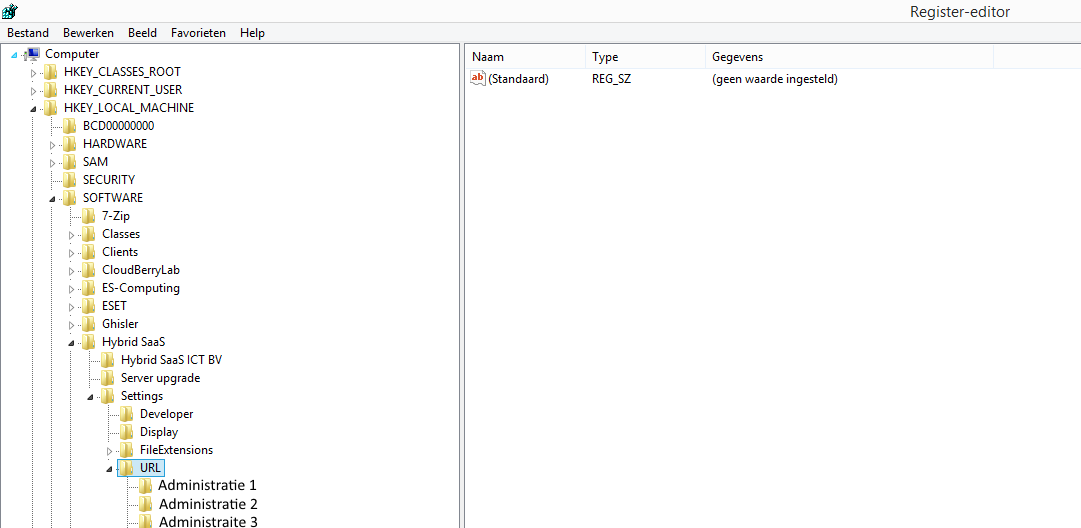This screenshot has width=1081, height=528.
Task: Click the Display key folder icon
Action: 127,432
